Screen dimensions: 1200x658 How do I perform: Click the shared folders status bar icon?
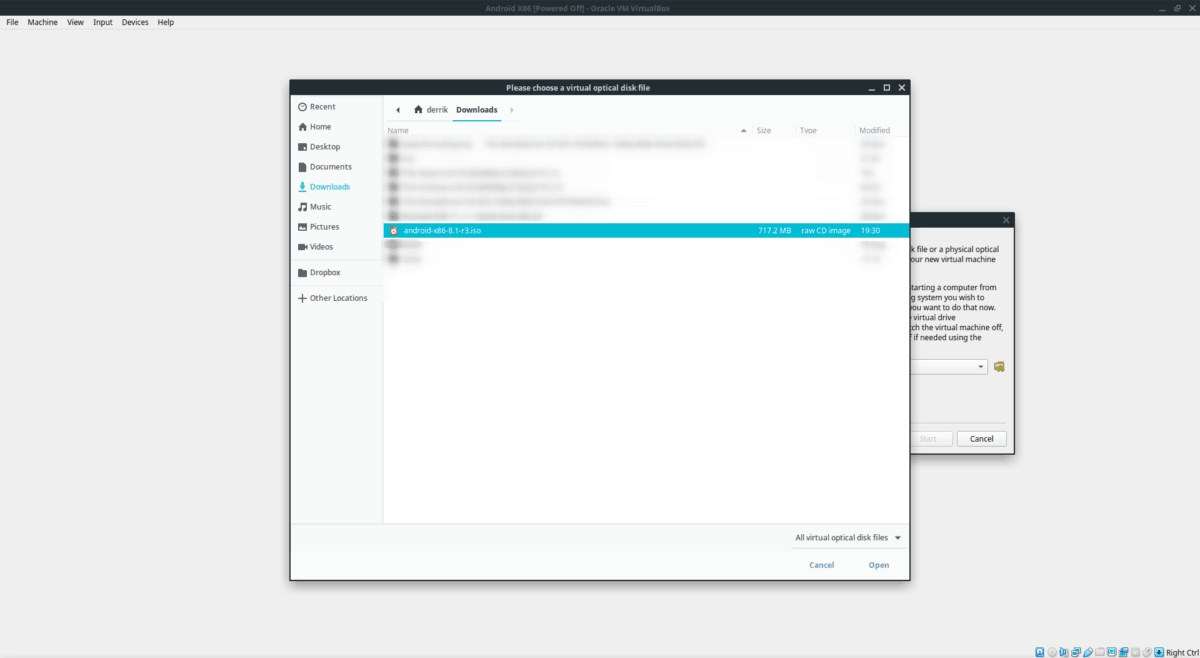point(1100,652)
